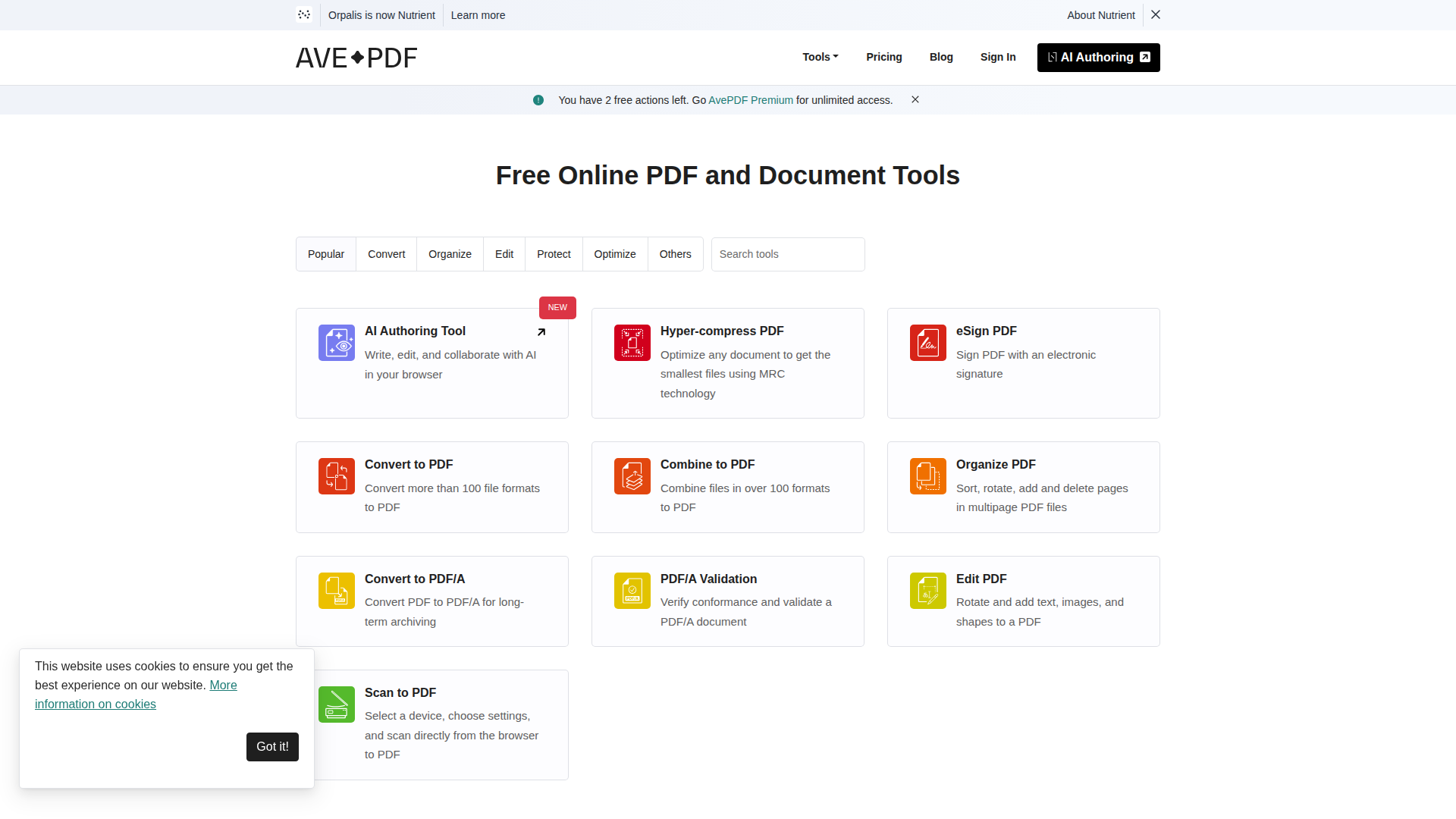Image resolution: width=1456 pixels, height=819 pixels.
Task: Open the AI Authoring Tool title
Action: [x=415, y=331]
